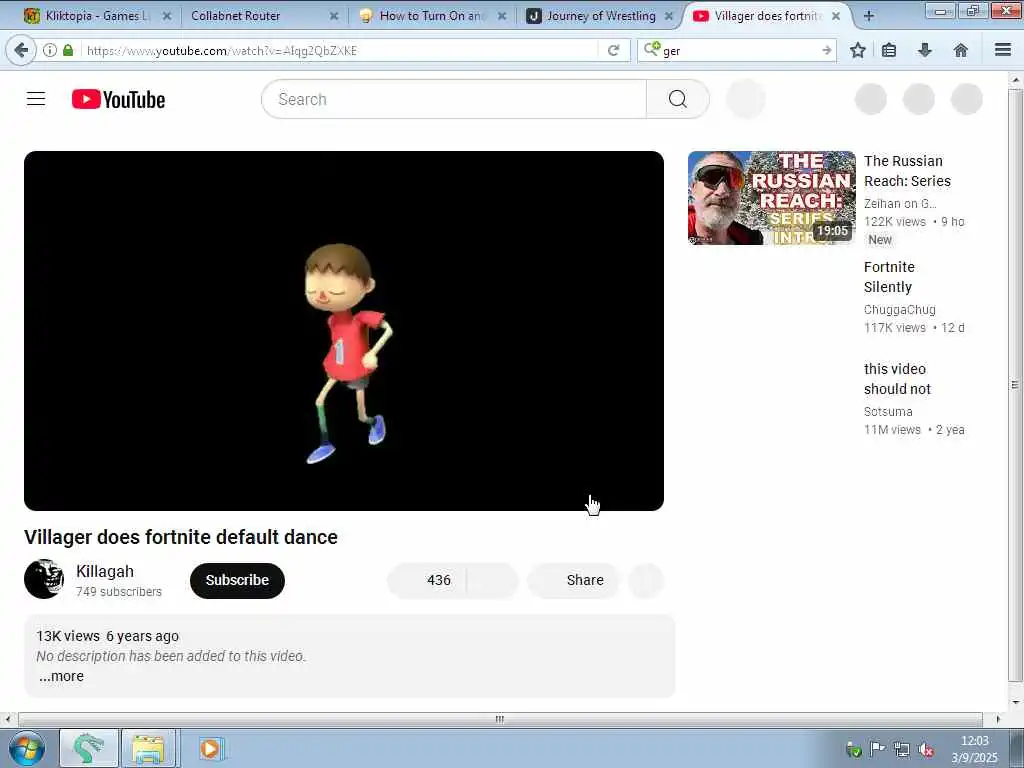
Task: Click the dragon browser taskbar icon
Action: [89, 748]
